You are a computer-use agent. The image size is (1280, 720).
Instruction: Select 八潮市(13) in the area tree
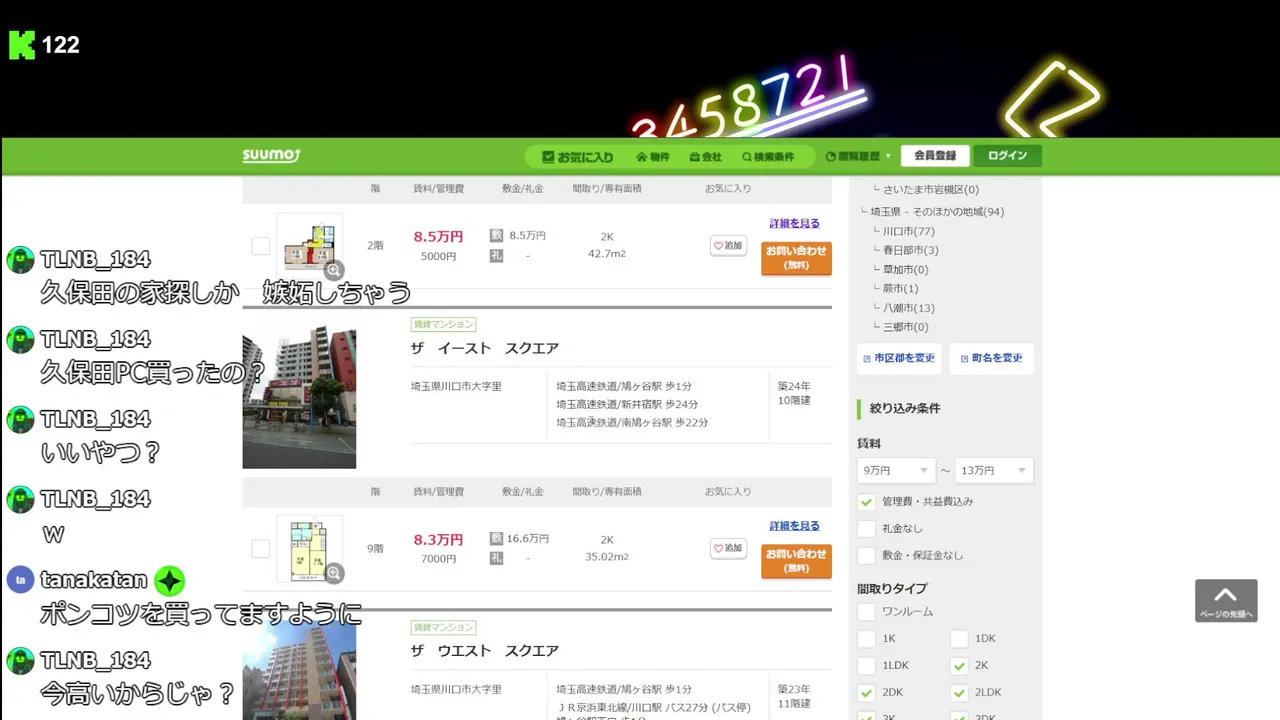[908, 308]
